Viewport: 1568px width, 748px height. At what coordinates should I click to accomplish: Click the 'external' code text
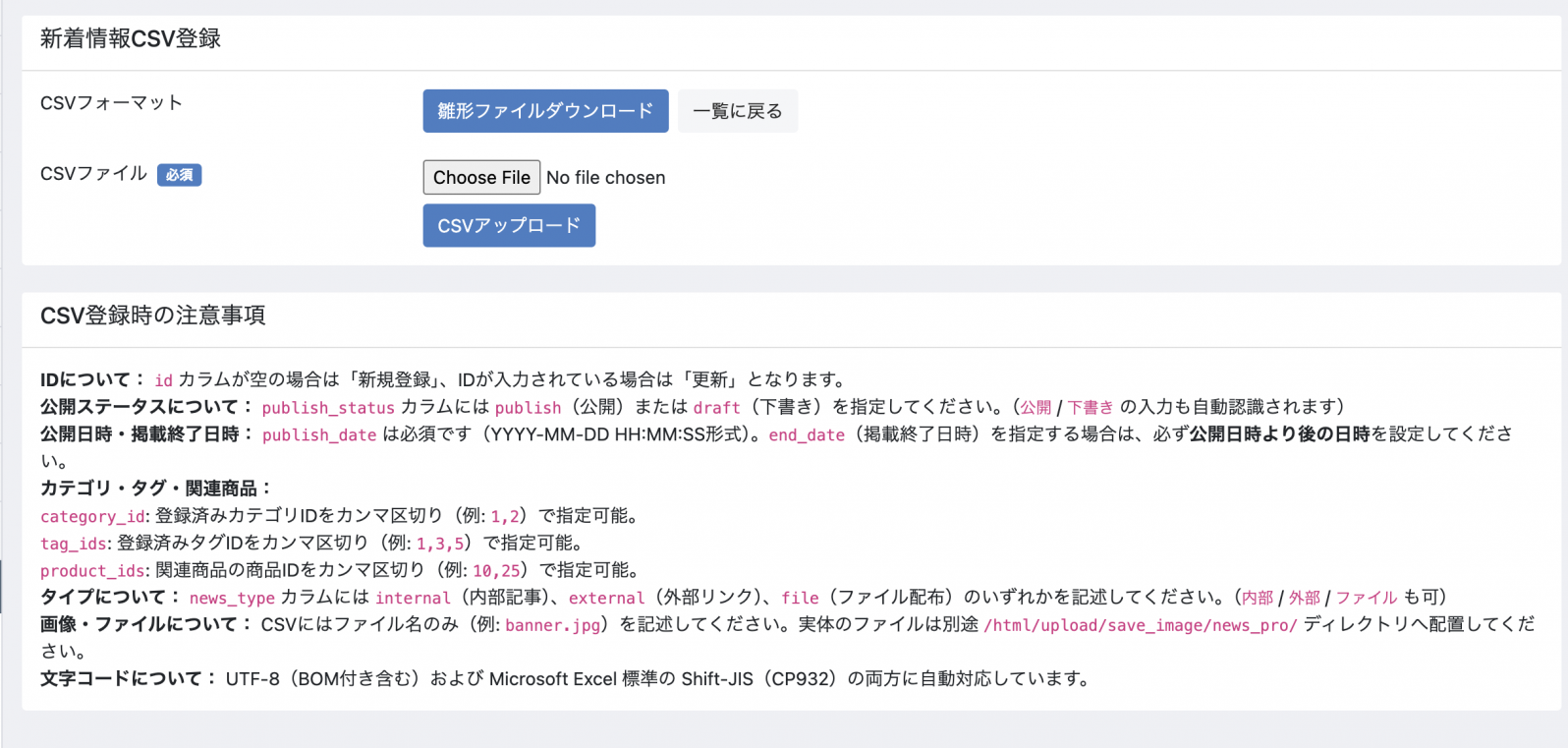point(606,599)
